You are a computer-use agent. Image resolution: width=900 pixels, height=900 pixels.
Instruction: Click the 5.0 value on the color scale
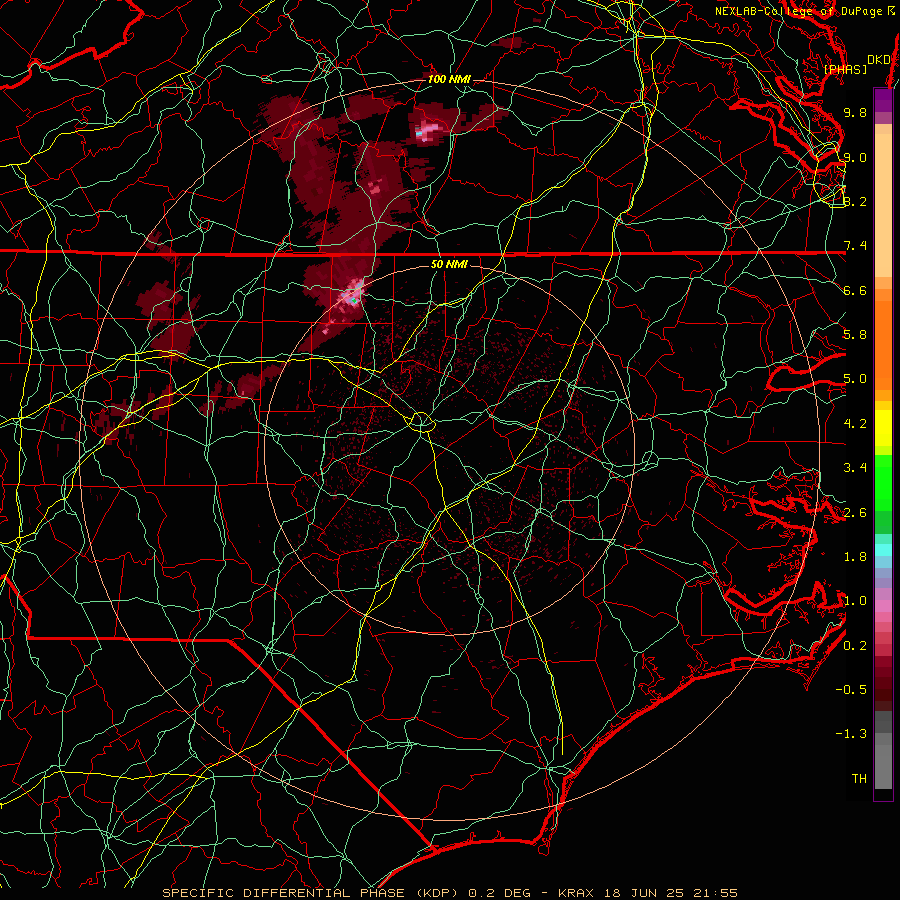(855, 379)
